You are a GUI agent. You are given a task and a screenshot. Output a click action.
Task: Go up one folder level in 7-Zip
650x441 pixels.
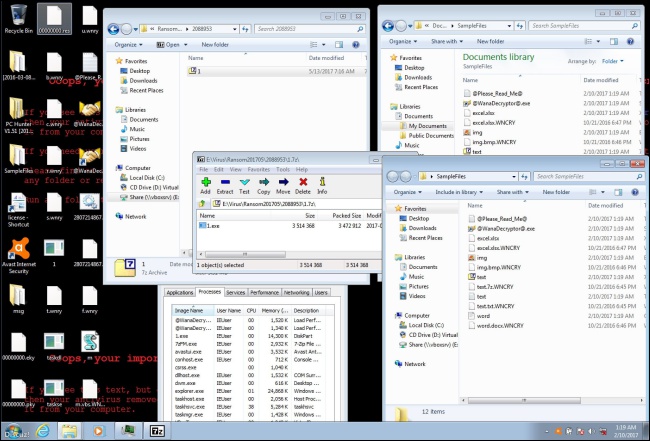[x=202, y=204]
